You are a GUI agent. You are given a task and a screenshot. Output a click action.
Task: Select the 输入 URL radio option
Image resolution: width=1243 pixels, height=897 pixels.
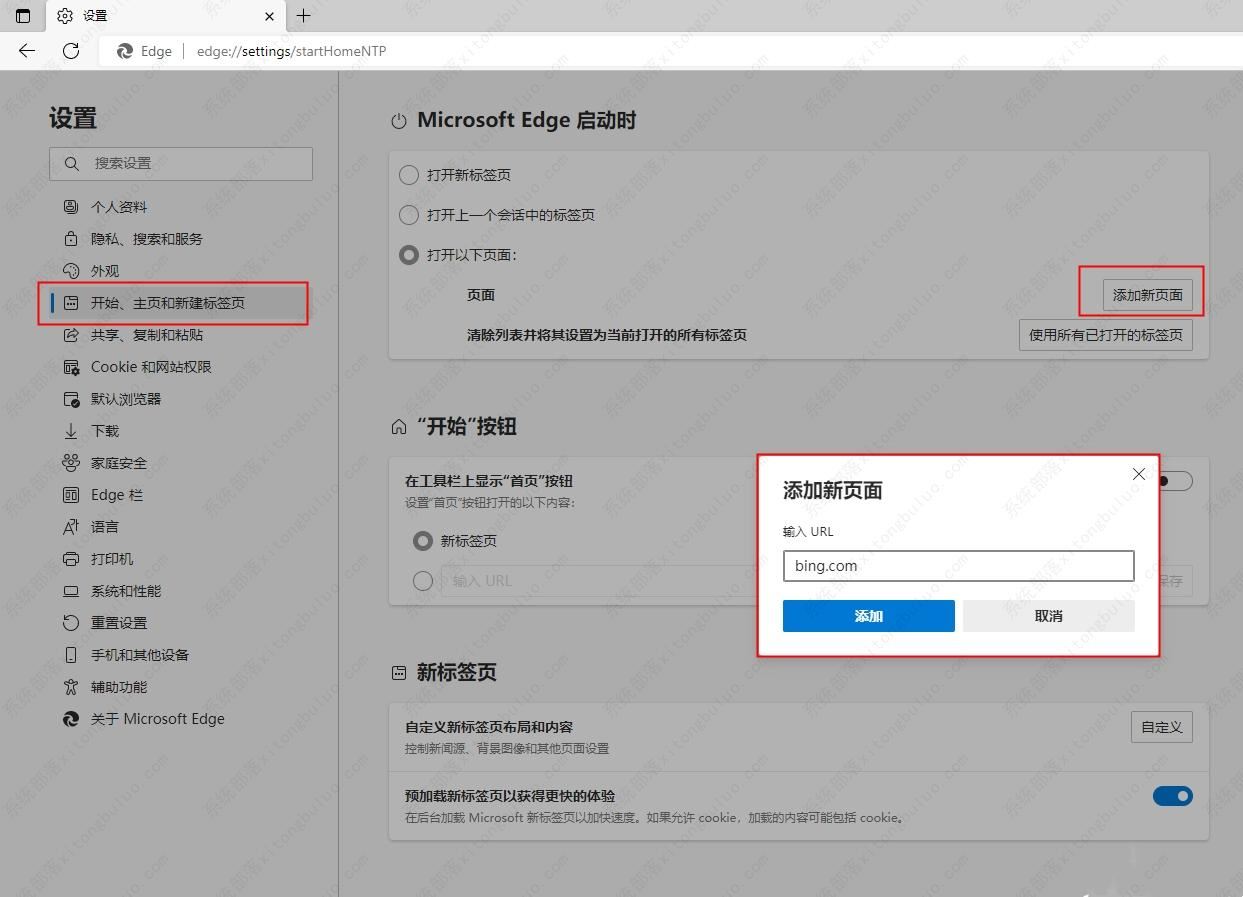(x=423, y=581)
